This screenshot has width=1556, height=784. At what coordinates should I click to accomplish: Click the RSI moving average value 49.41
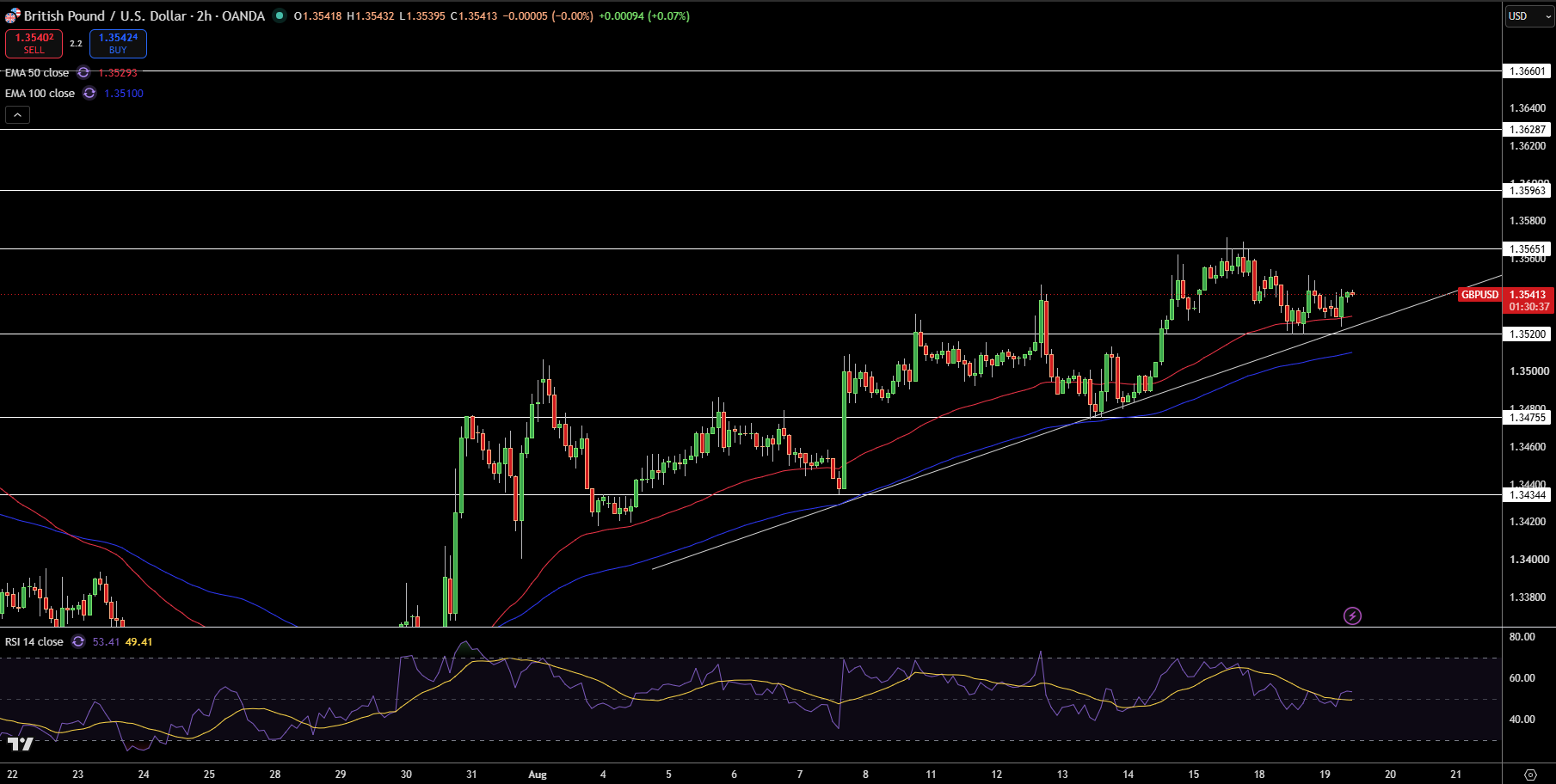tap(138, 642)
